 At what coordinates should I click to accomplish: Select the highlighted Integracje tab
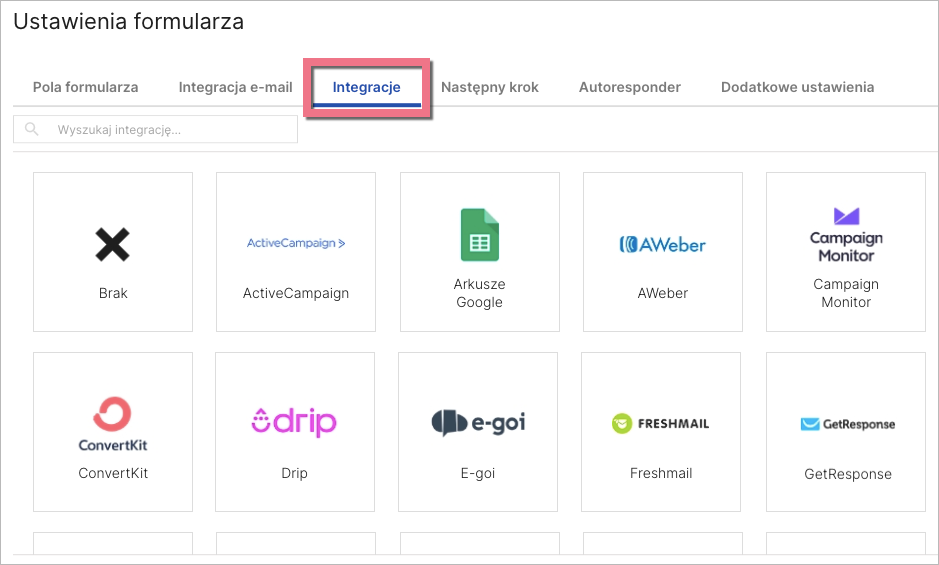[x=367, y=87]
